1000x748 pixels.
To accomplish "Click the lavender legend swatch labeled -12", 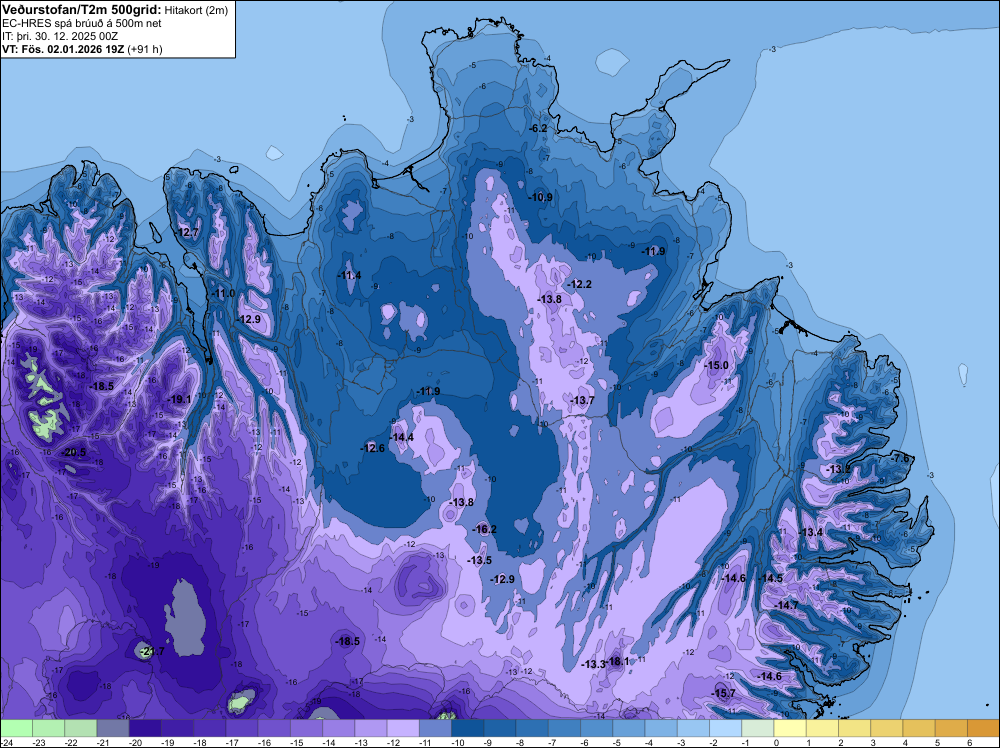I will click(x=403, y=728).
